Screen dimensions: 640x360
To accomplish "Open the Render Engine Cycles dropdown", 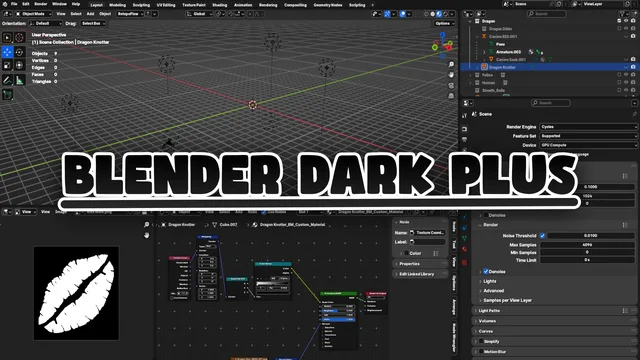I will (588, 127).
